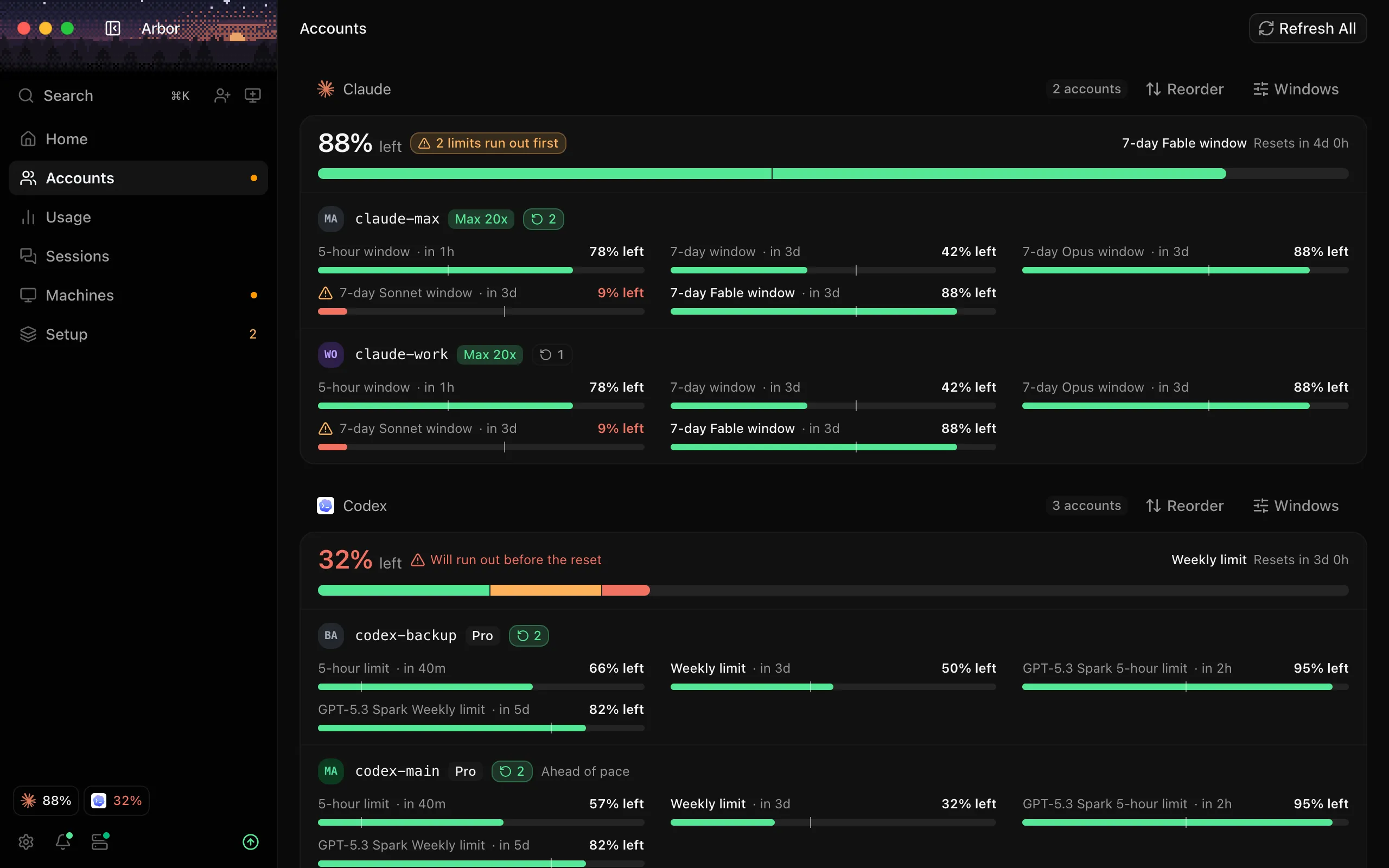Toggle the sidebar collapse icon
The width and height of the screenshot is (1389, 868).
click(112, 28)
